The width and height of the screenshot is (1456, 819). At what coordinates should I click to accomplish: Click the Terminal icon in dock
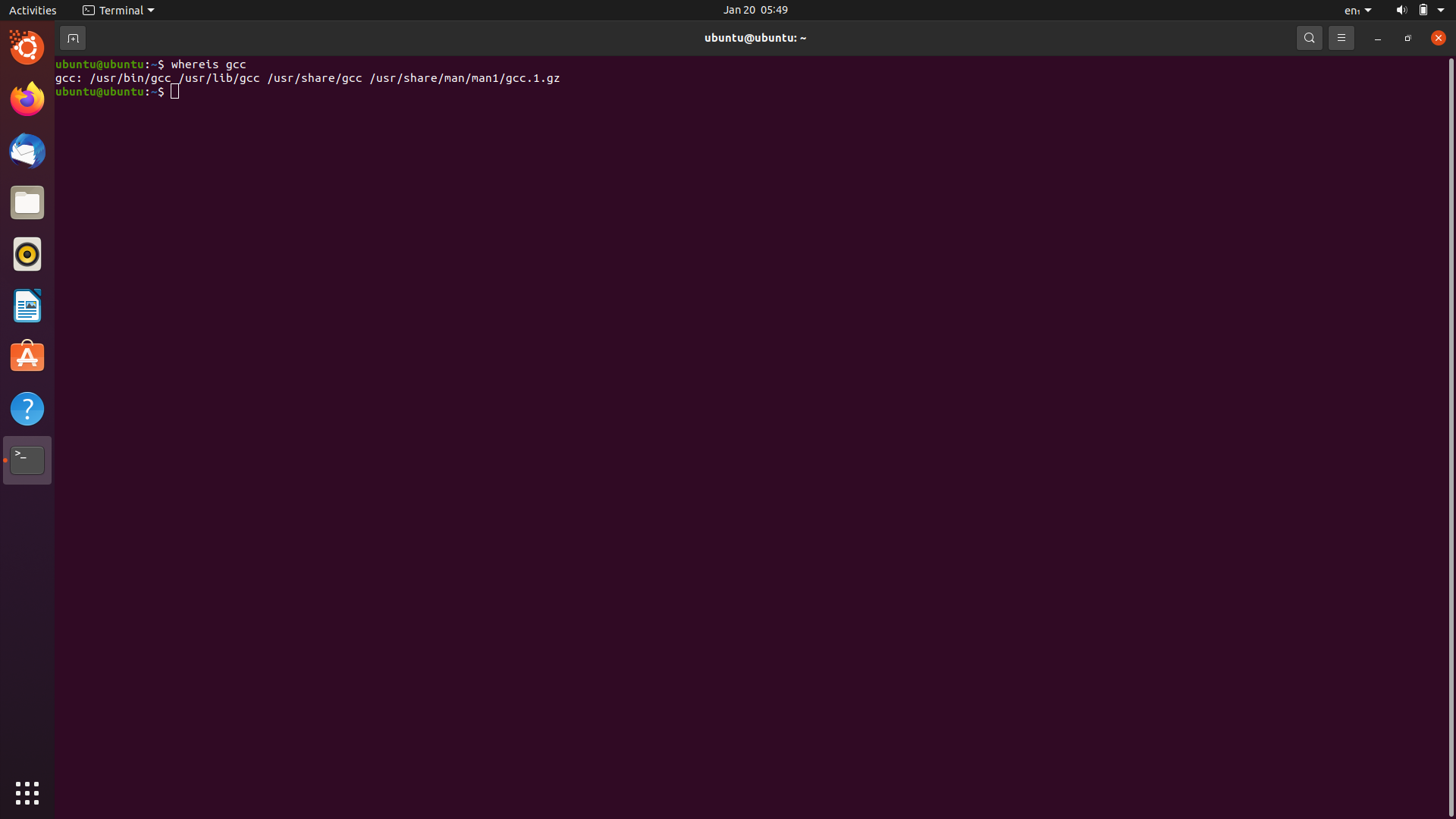tap(27, 460)
